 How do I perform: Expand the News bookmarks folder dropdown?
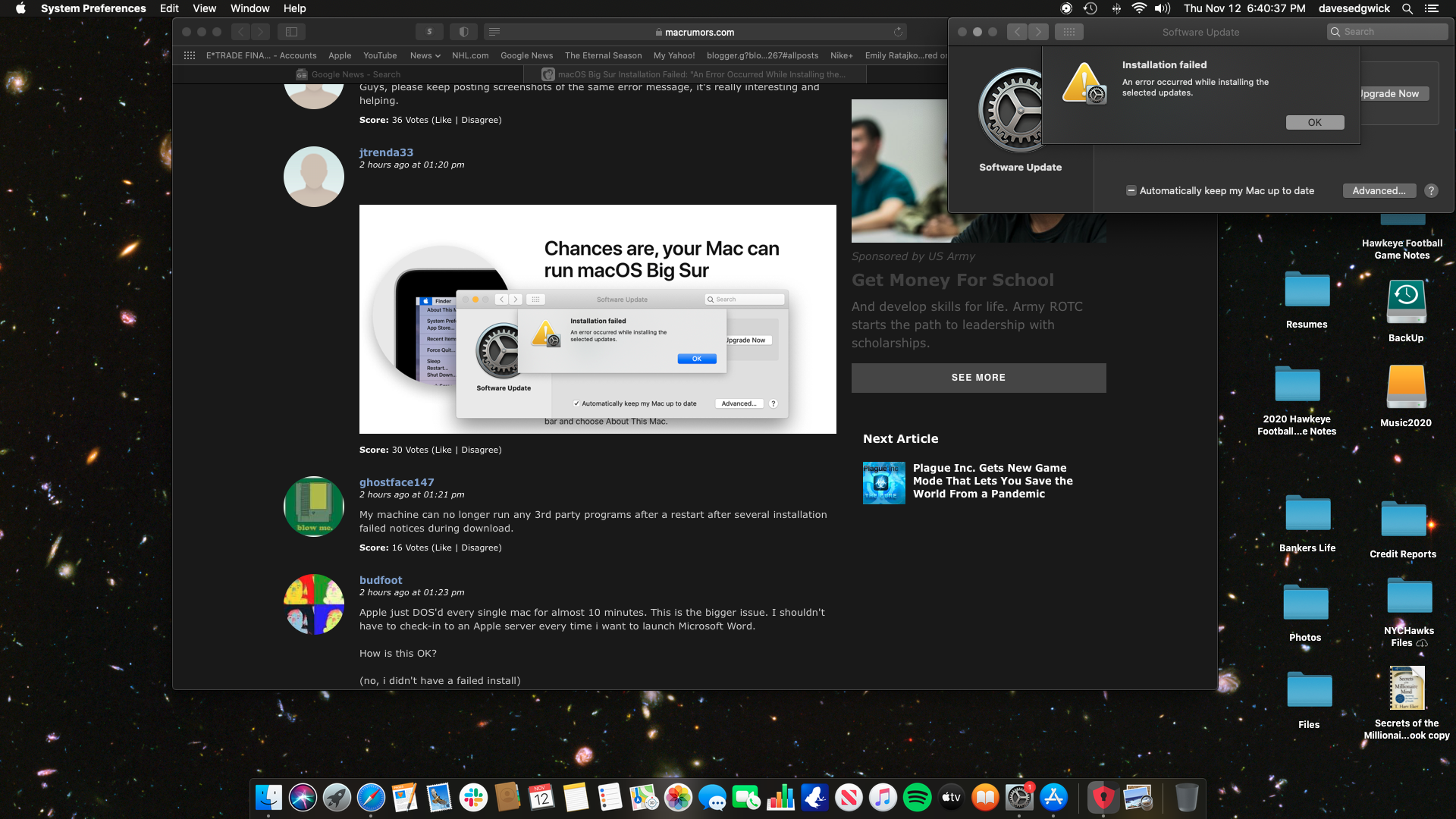(x=425, y=55)
